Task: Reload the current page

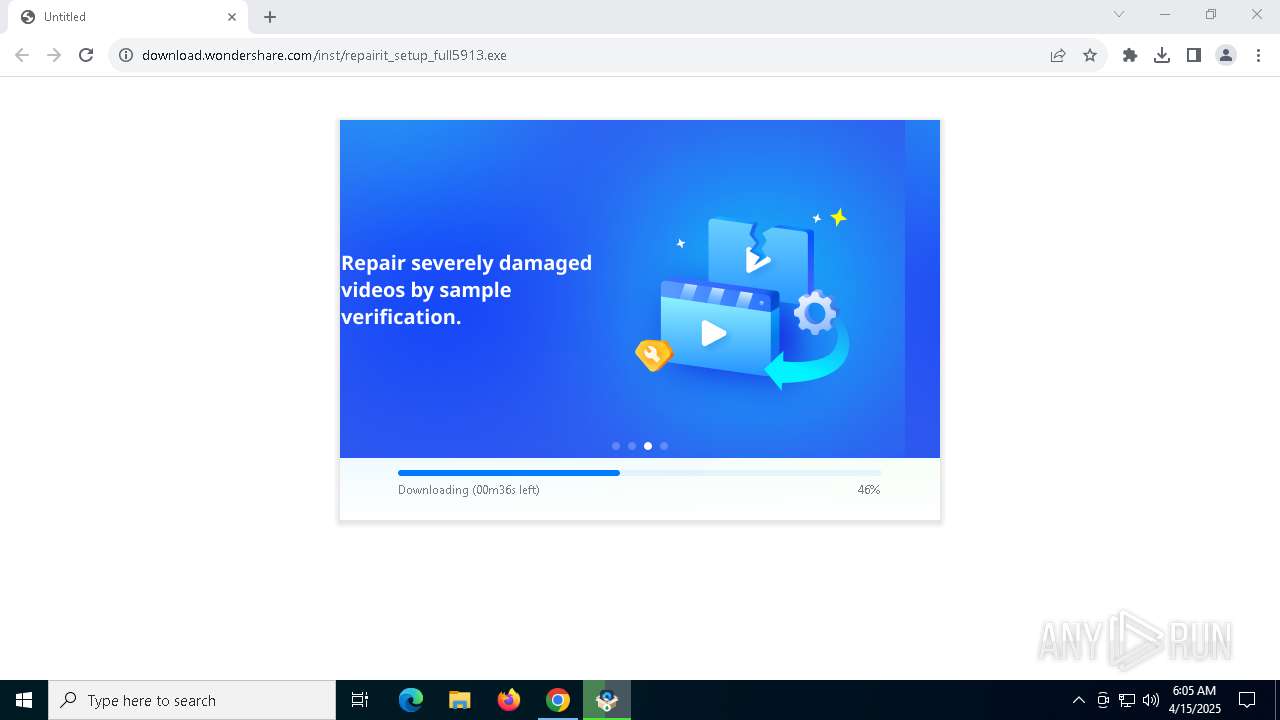Action: 86,55
